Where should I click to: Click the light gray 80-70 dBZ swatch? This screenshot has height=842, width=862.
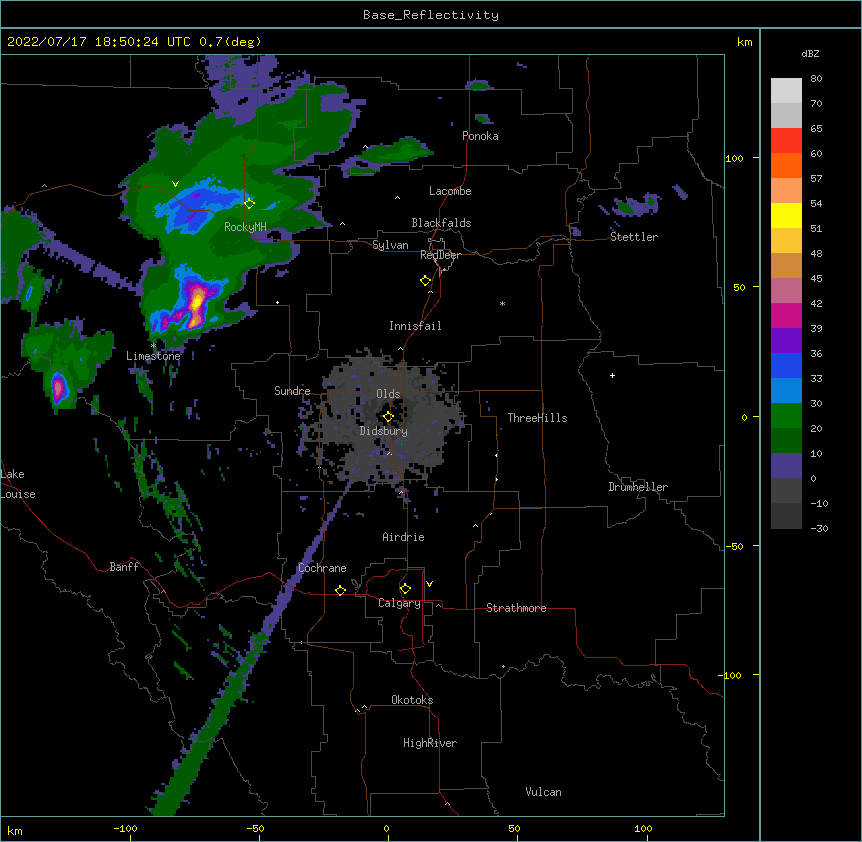[x=786, y=91]
